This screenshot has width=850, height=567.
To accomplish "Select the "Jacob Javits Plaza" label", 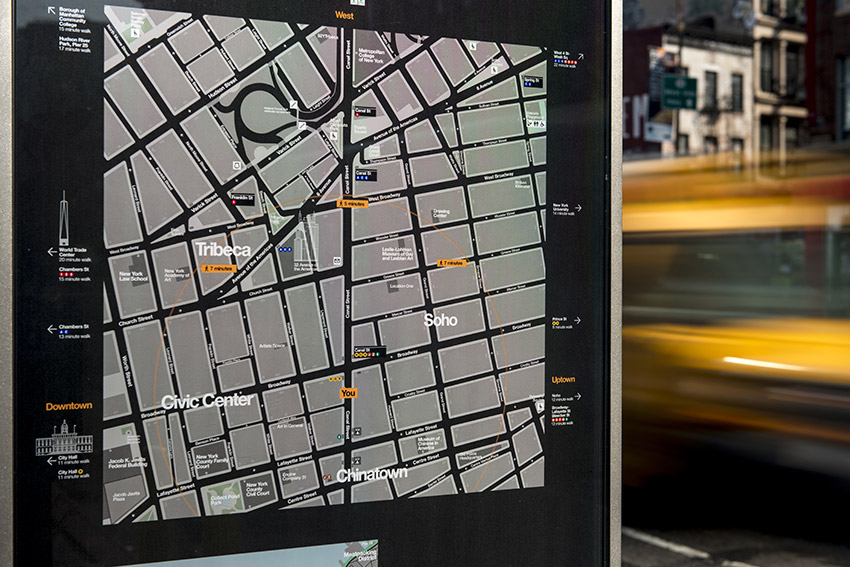I will 126,496.
